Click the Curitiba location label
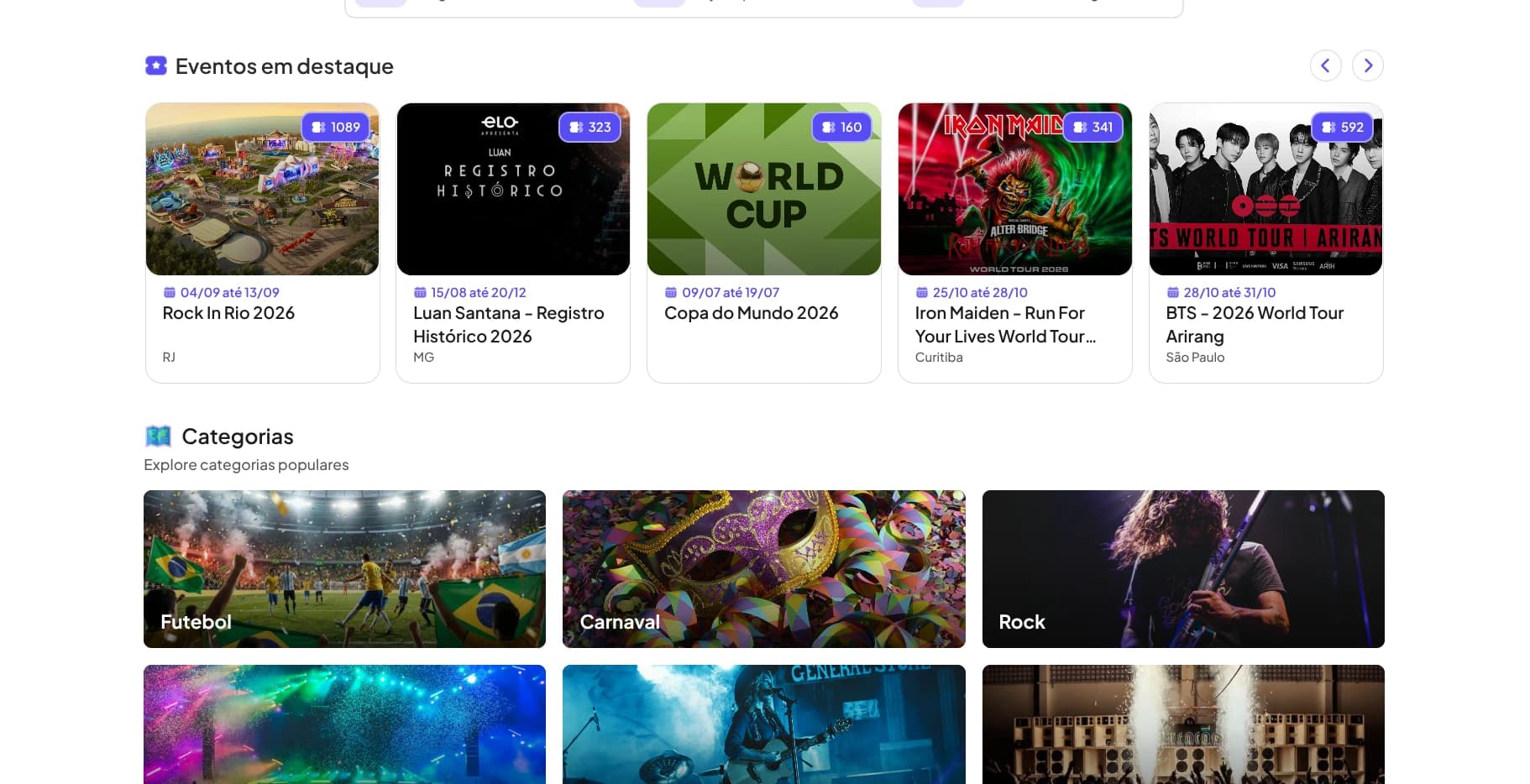Image resolution: width=1530 pixels, height=784 pixels. coord(939,358)
